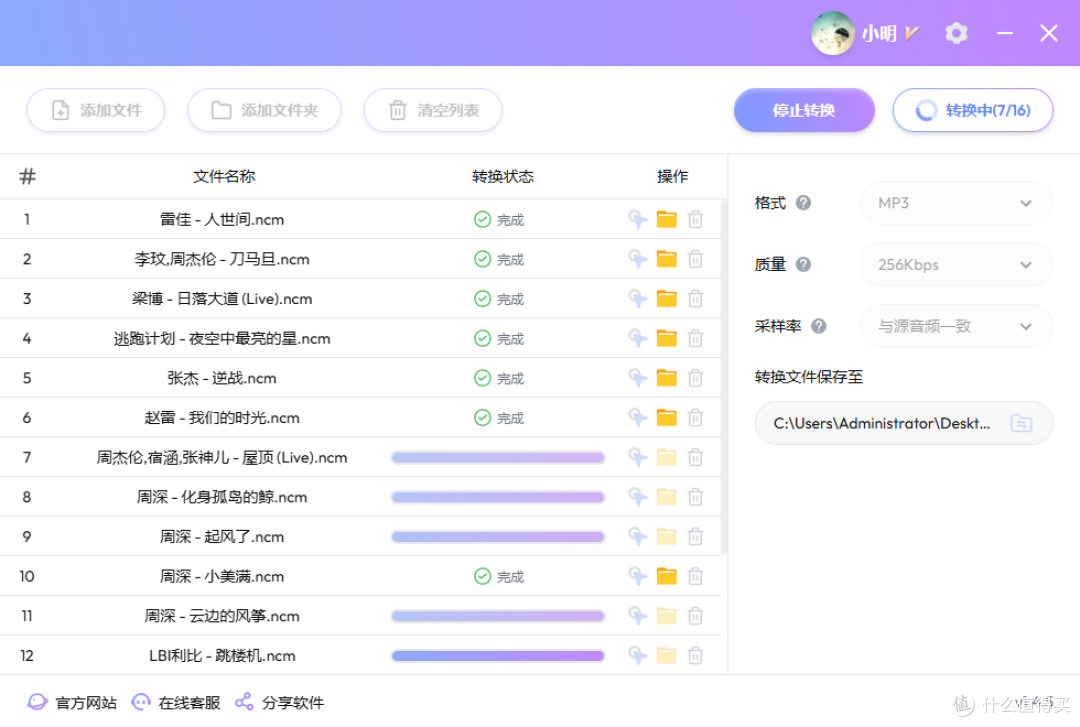Delete row 周深 - 小美满.ncm
The width and height of the screenshot is (1080, 727).
(x=695, y=576)
